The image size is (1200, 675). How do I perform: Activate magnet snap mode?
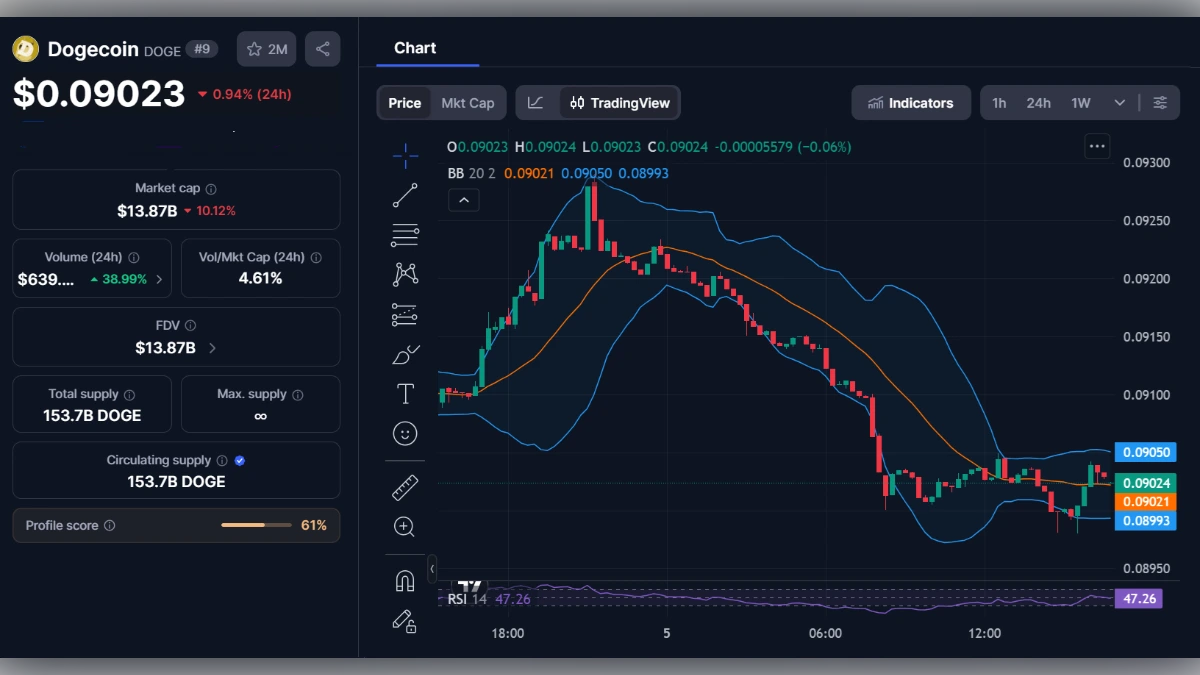405,581
